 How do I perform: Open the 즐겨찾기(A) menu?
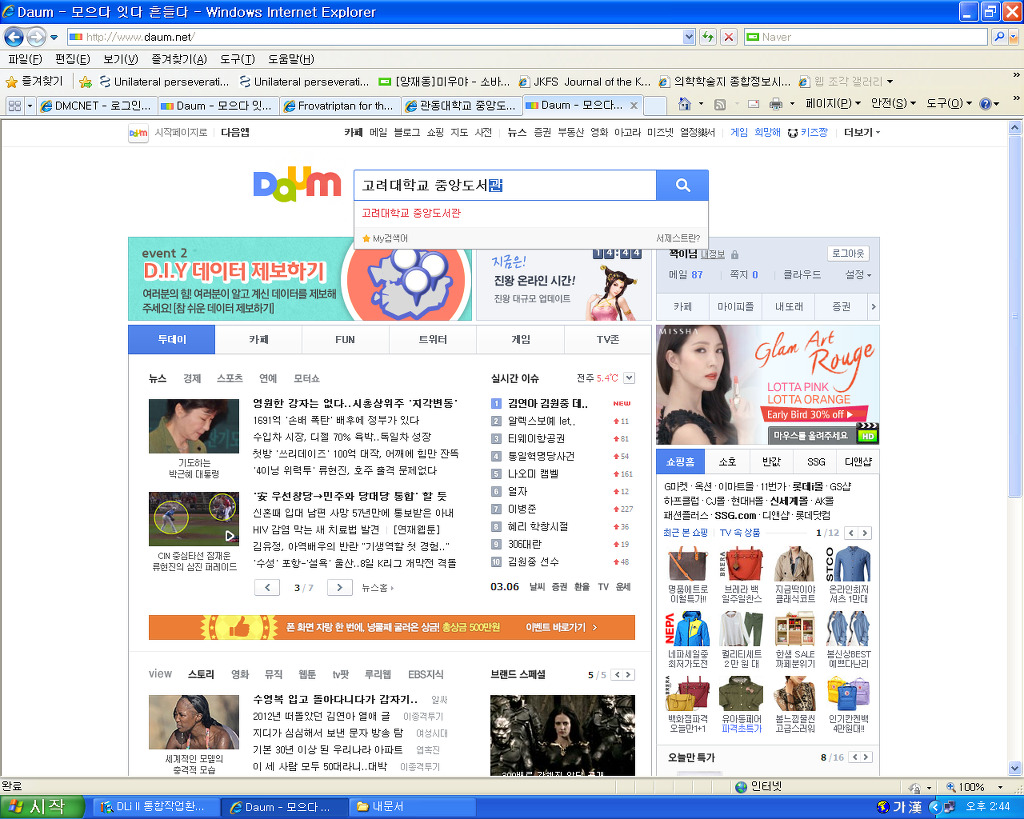[x=179, y=59]
